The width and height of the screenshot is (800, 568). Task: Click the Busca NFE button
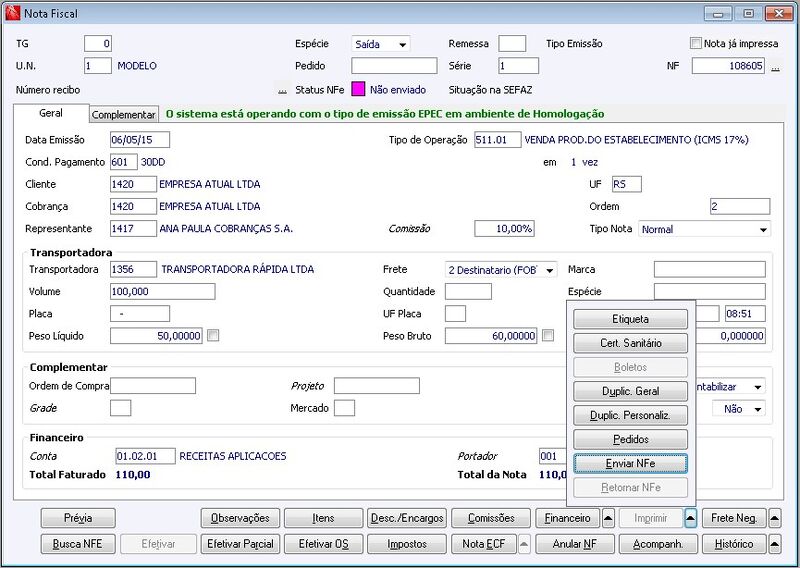coord(78,545)
